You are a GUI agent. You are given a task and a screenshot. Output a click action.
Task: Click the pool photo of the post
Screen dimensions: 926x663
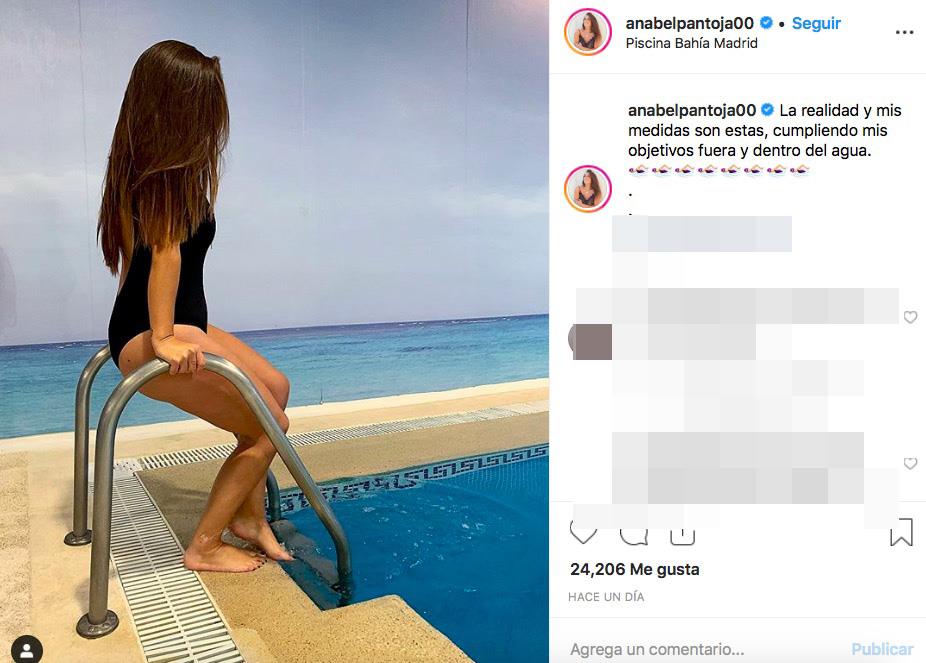tap(275, 331)
